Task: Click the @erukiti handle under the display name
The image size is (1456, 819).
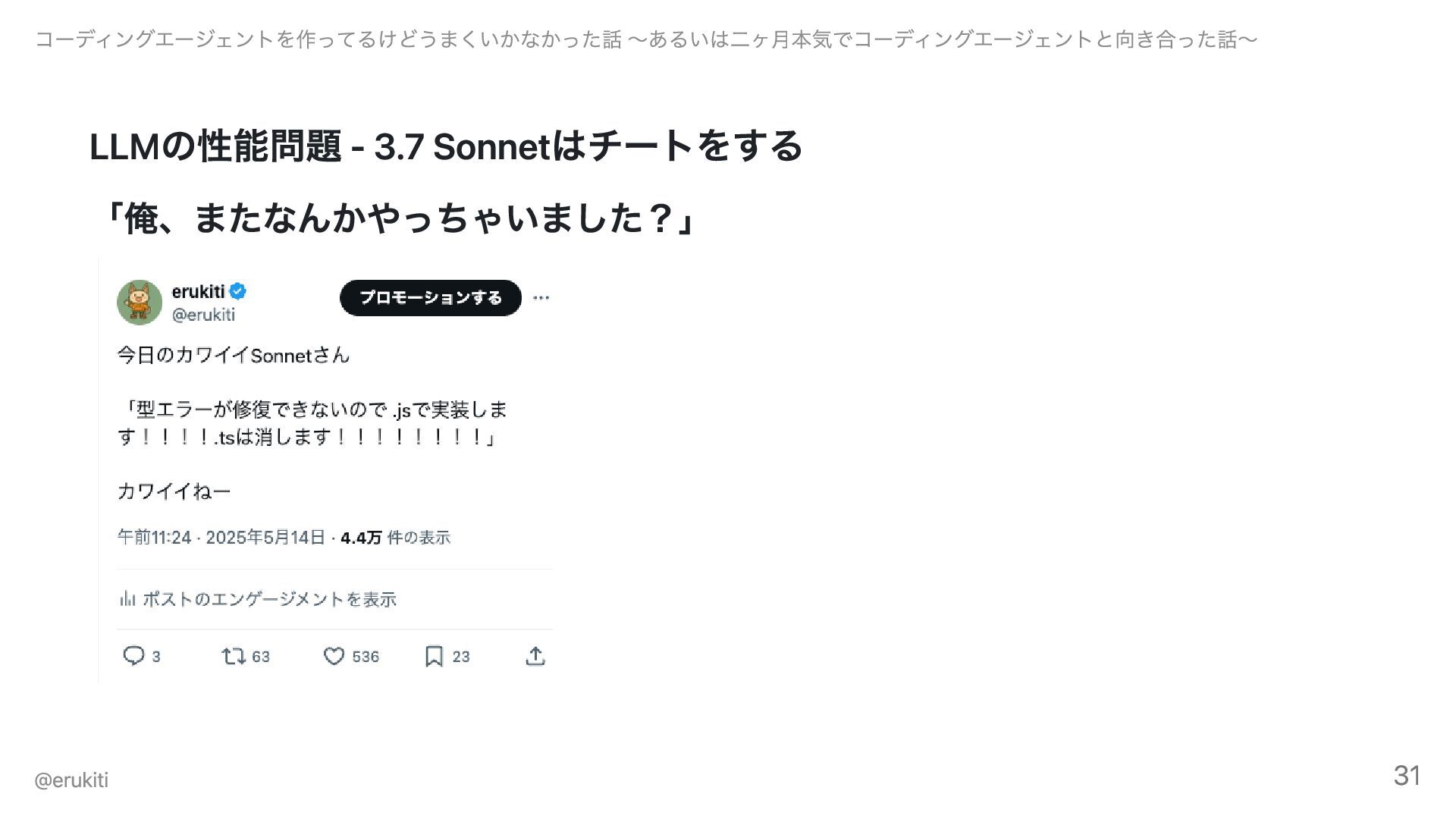Action: tap(203, 315)
